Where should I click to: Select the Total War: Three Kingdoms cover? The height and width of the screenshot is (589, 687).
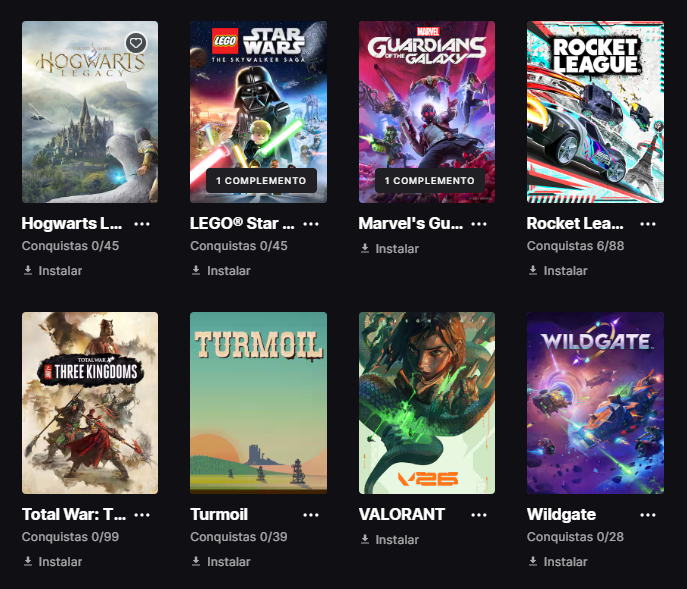click(x=90, y=402)
